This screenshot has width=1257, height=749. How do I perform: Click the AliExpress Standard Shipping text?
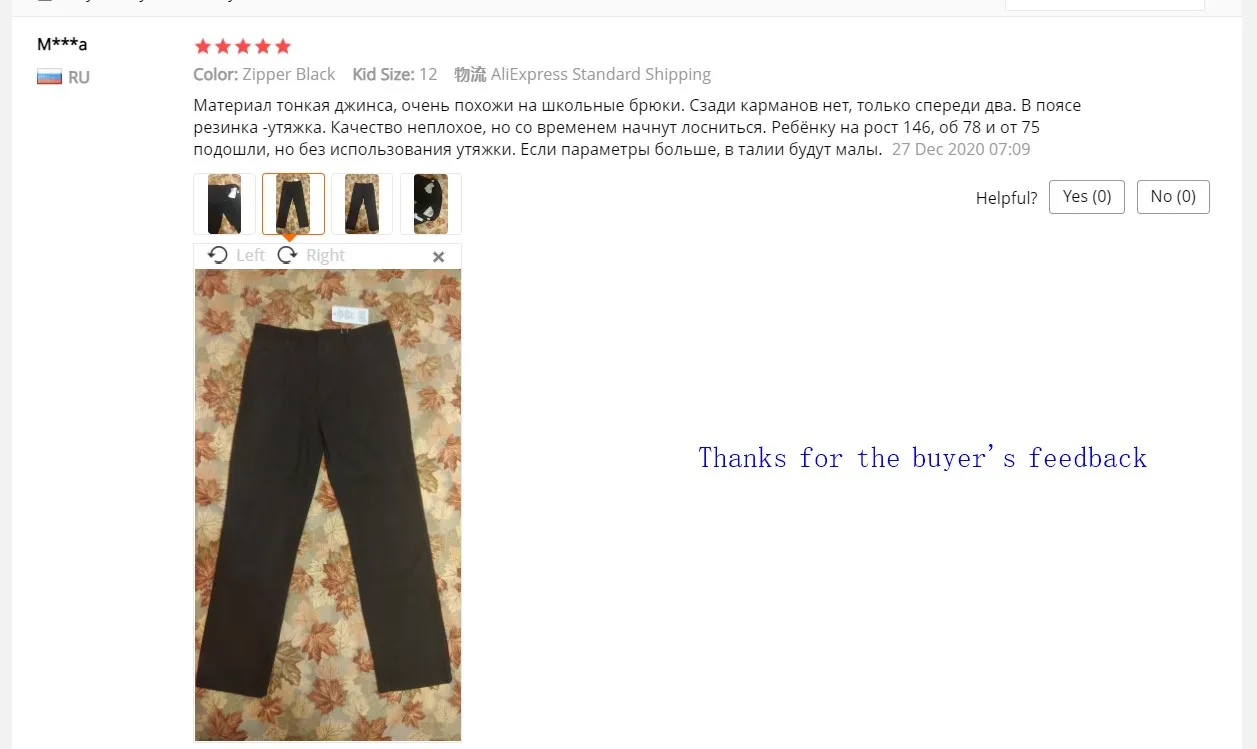pyautogui.click(x=601, y=74)
